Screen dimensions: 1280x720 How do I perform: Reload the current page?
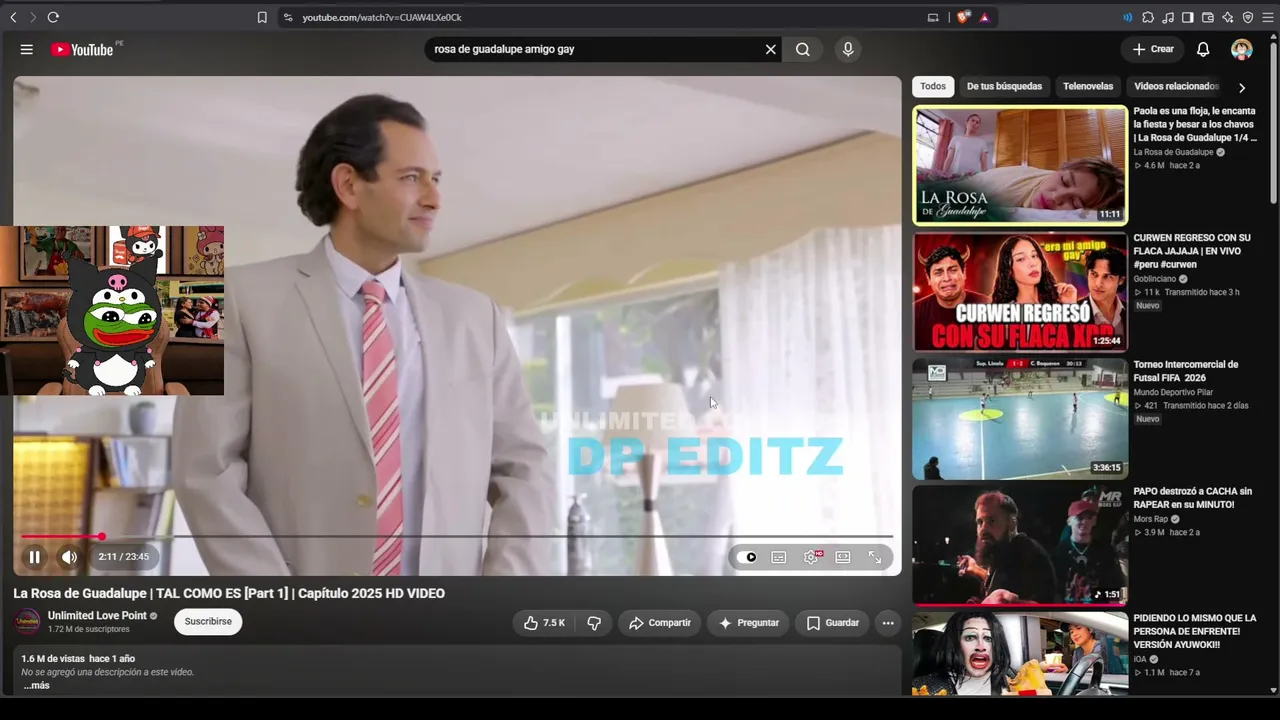[x=53, y=17]
